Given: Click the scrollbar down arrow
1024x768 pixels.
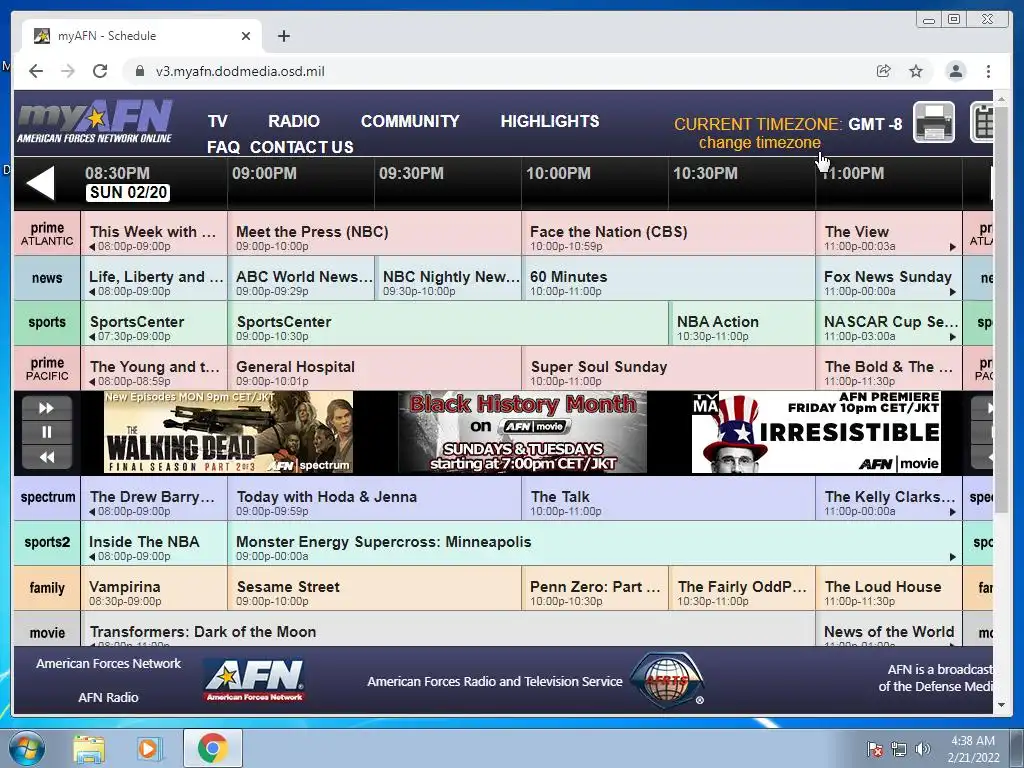Looking at the screenshot, I should point(1001,705).
